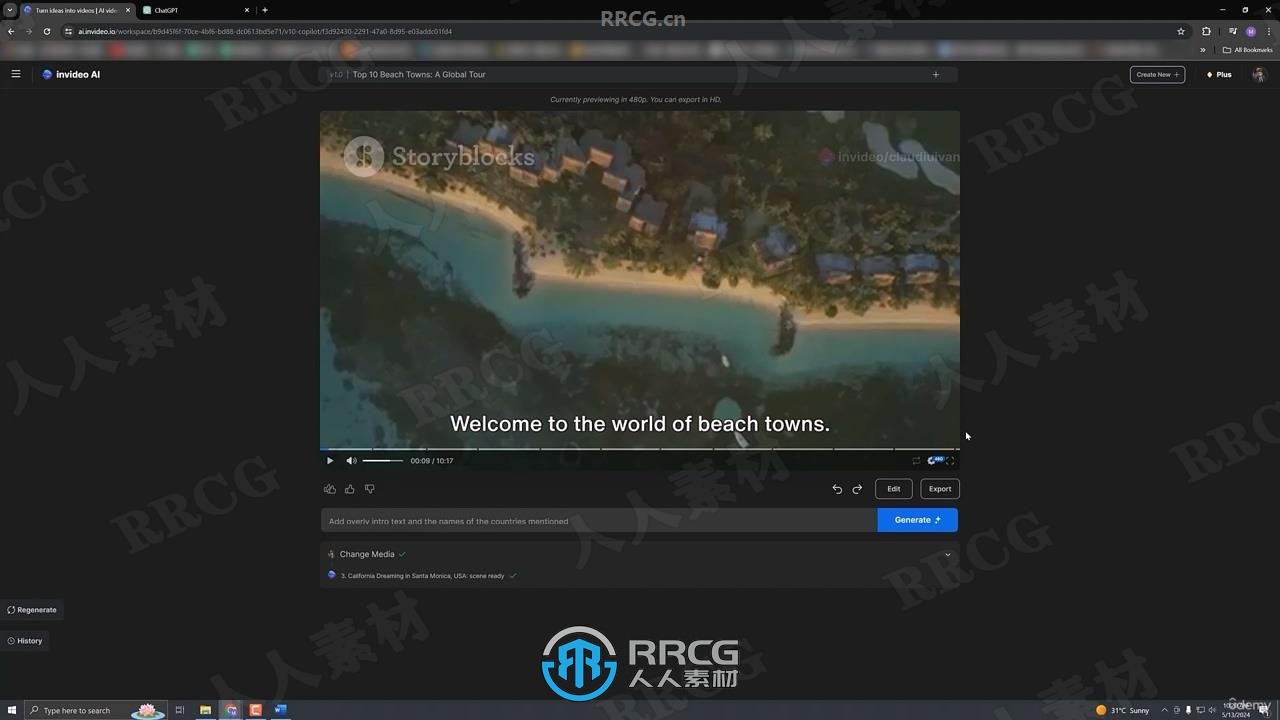Adjust the volume slider
The image size is (1280, 720).
click(x=383, y=461)
